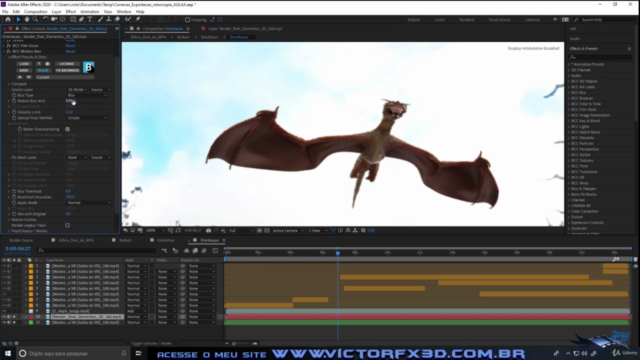Reset the BCC Film Grain effect

pyautogui.click(x=70, y=46)
